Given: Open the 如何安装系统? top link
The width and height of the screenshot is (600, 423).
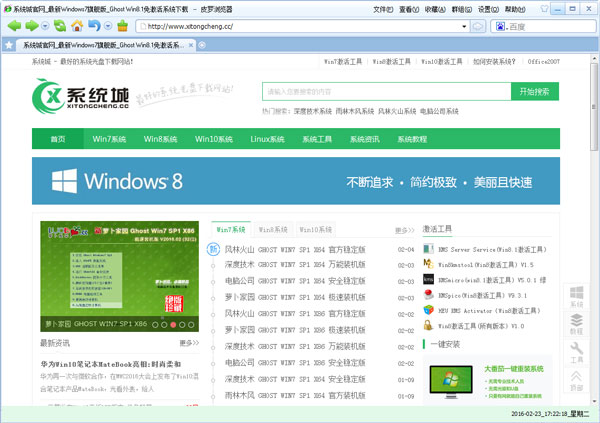Looking at the screenshot, I should click(x=494, y=62).
